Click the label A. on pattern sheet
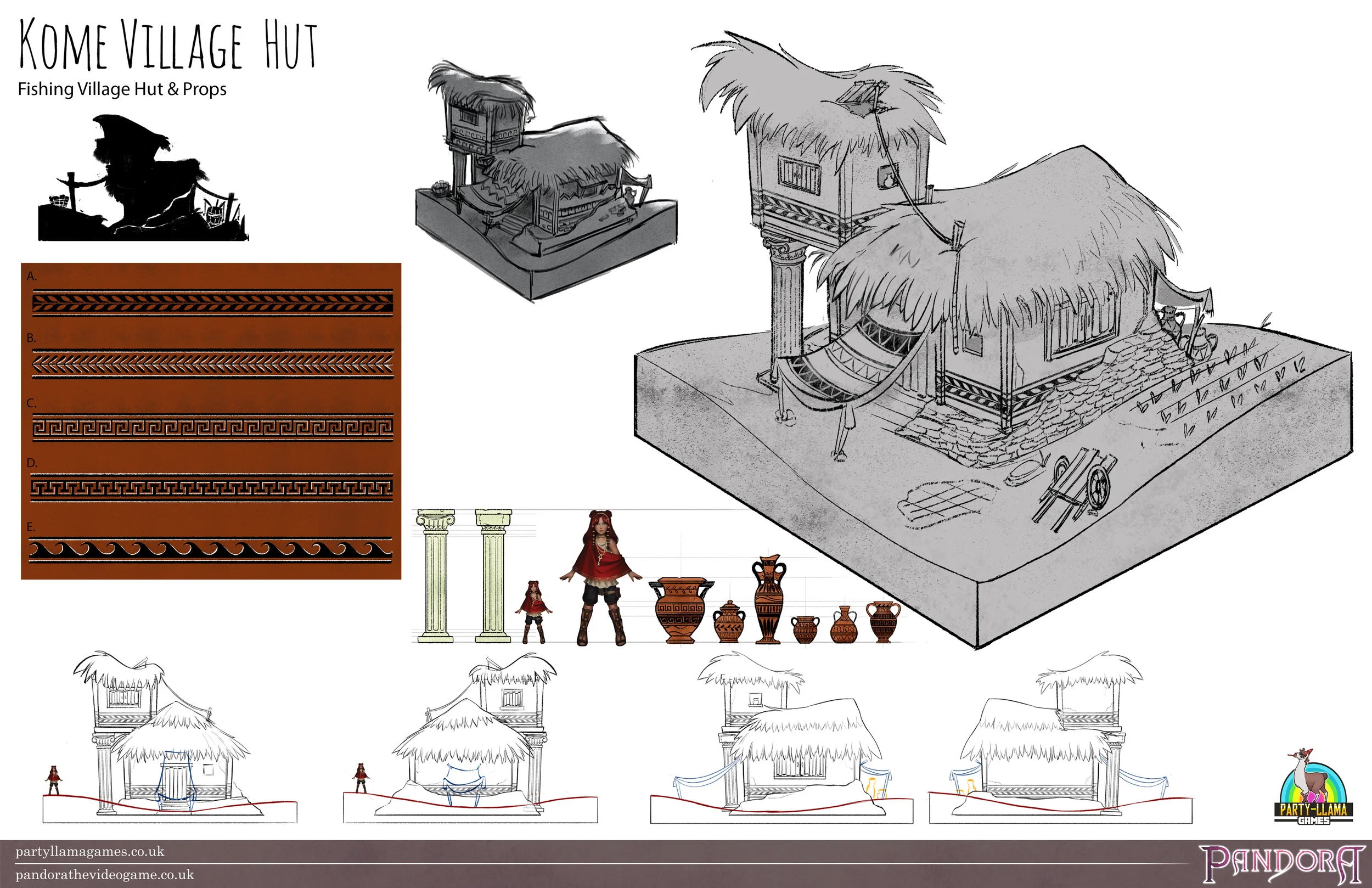Viewport: 1372px width, 888px height. pyautogui.click(x=32, y=276)
